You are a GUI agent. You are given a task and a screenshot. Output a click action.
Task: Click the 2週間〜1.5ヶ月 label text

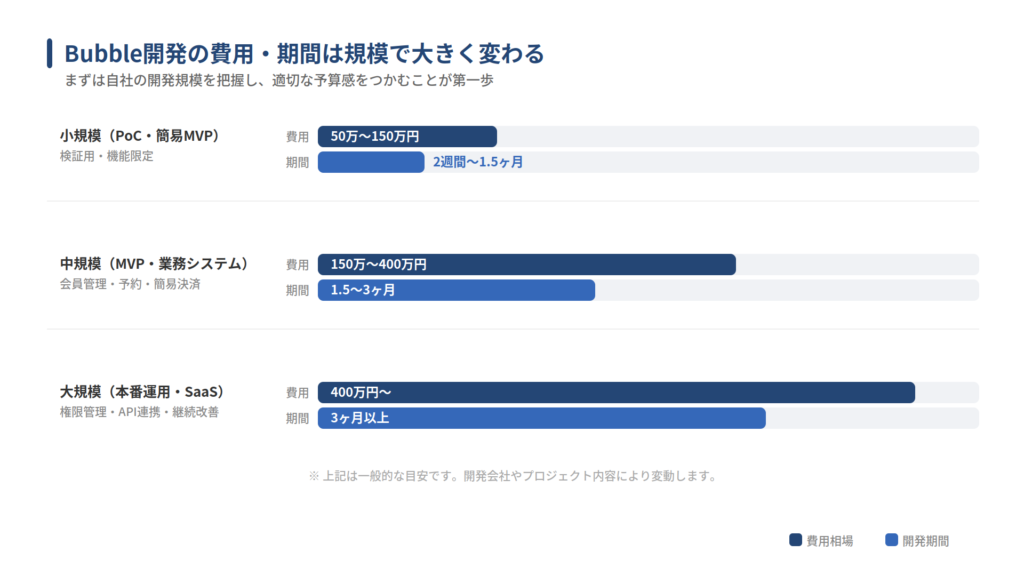click(x=478, y=162)
